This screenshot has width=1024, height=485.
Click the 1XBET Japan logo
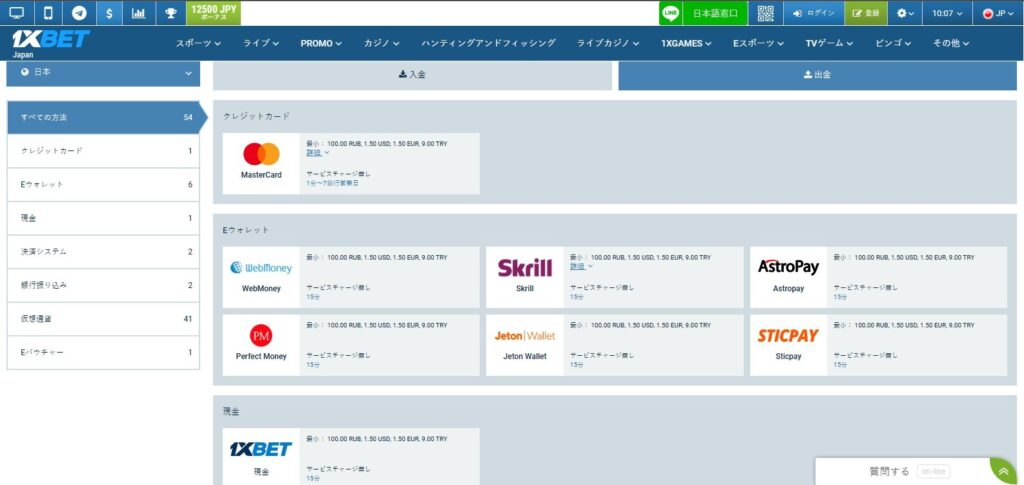(50, 43)
